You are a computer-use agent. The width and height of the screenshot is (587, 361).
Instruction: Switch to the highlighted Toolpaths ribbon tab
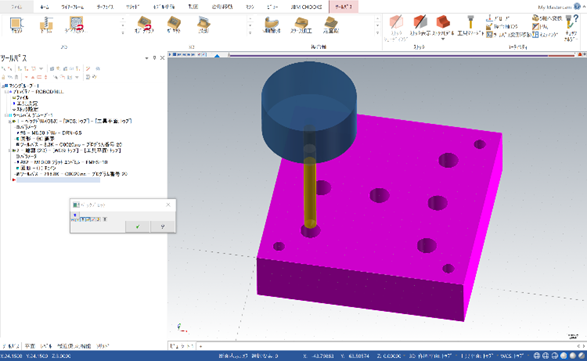pyautogui.click(x=343, y=7)
